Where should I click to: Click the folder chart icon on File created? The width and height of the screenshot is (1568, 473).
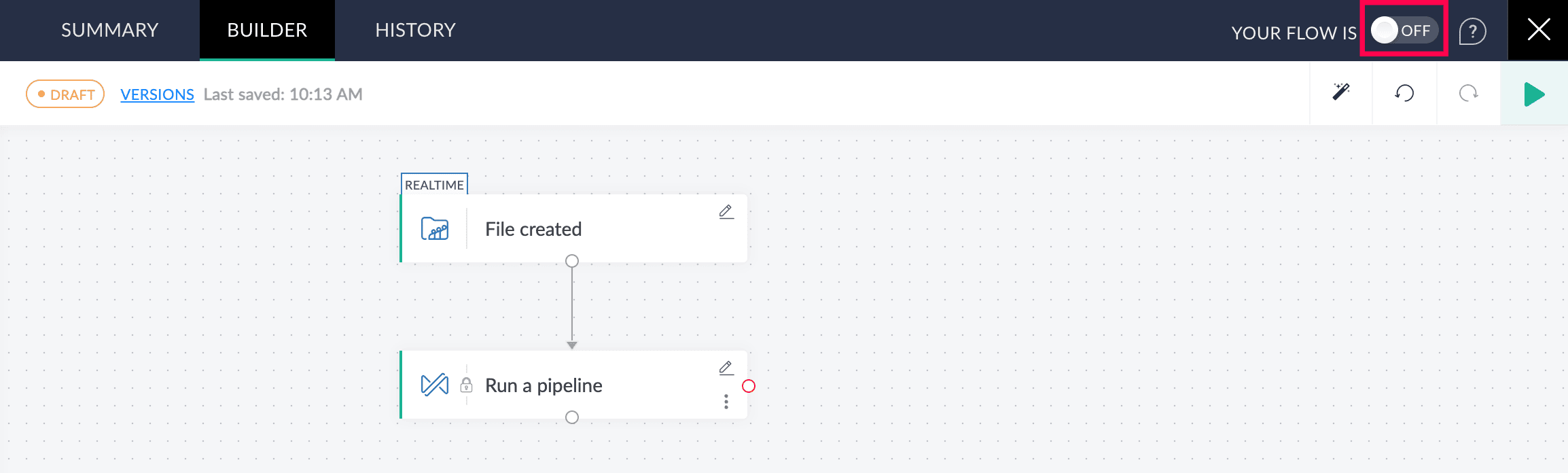pos(435,229)
